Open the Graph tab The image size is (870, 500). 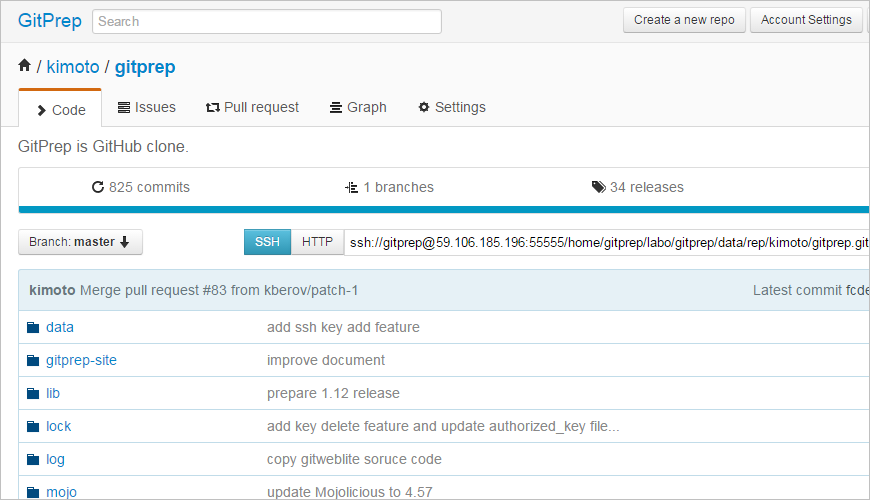358,107
